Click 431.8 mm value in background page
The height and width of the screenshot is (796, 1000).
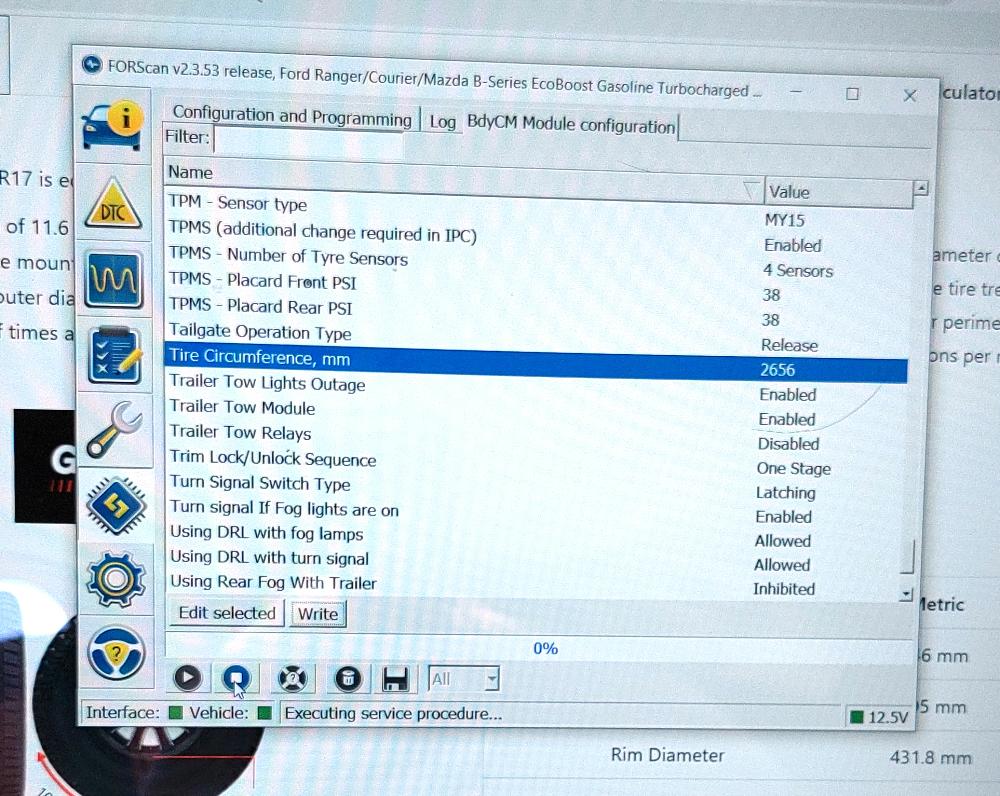coord(931,758)
